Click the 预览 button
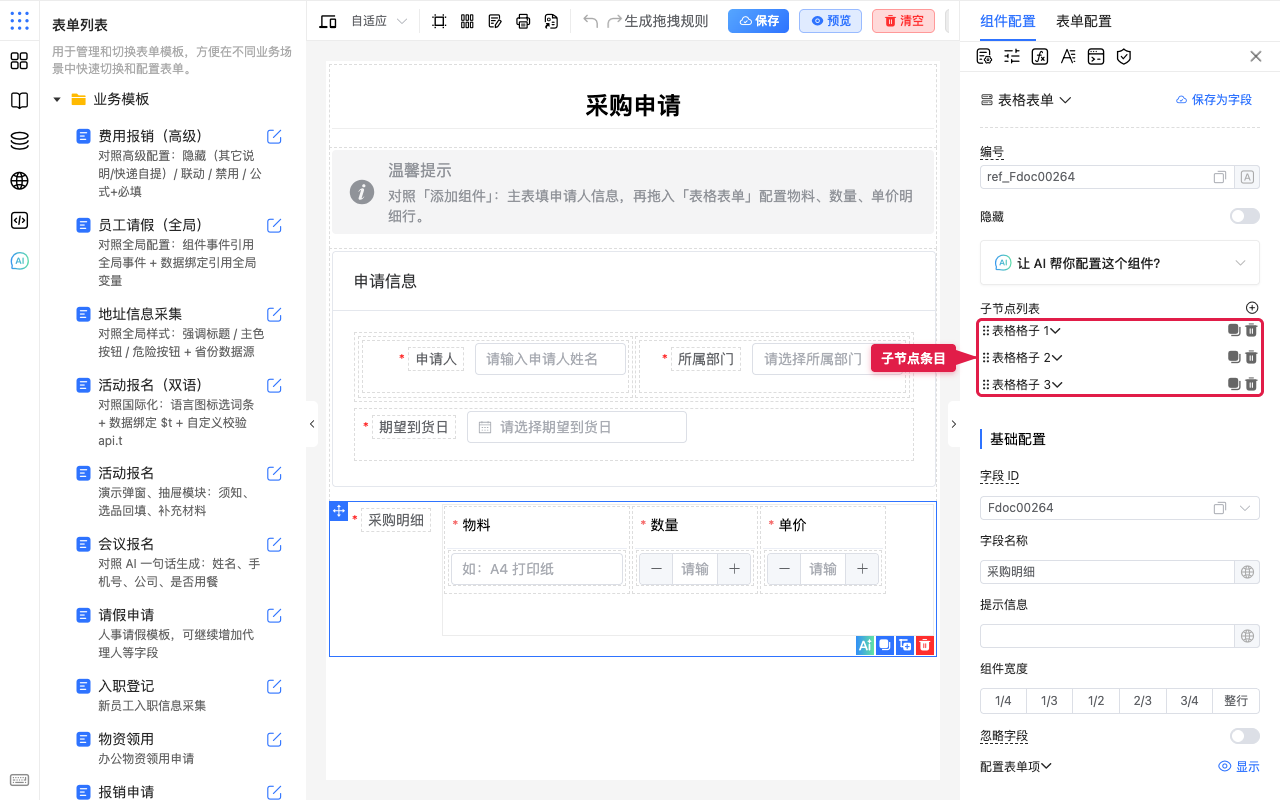Viewport: 1280px width, 800px height. pos(830,21)
